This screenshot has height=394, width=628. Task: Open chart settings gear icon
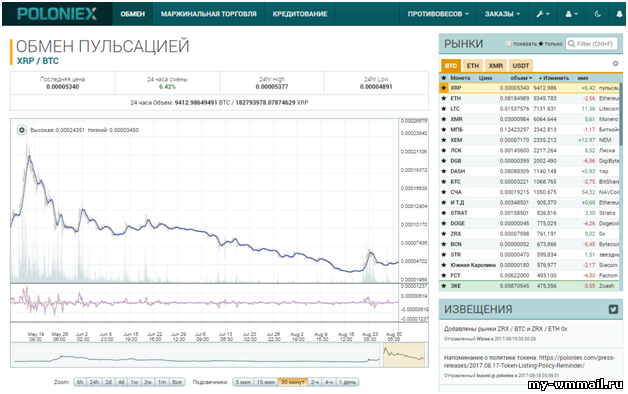coord(22,130)
